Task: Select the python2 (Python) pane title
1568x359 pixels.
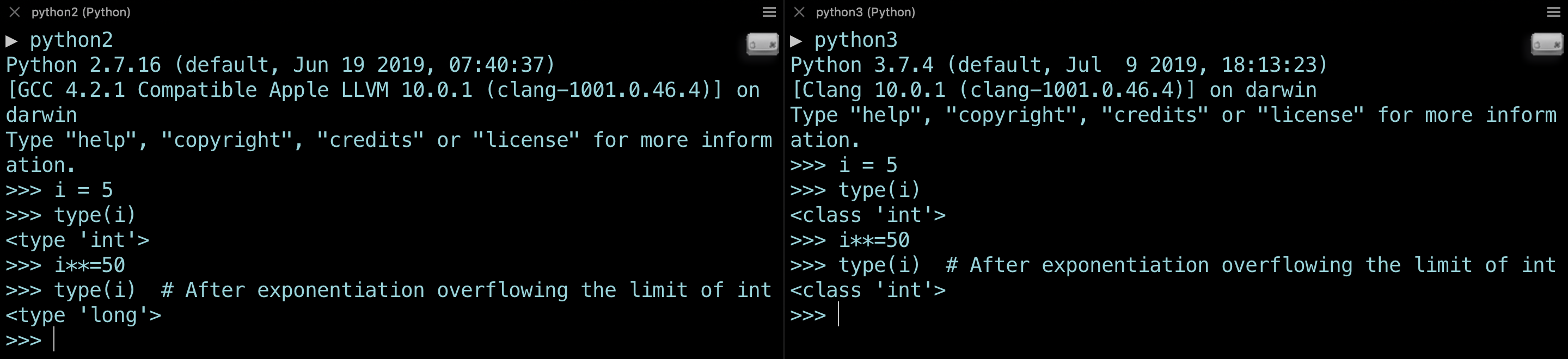Action: click(x=81, y=12)
